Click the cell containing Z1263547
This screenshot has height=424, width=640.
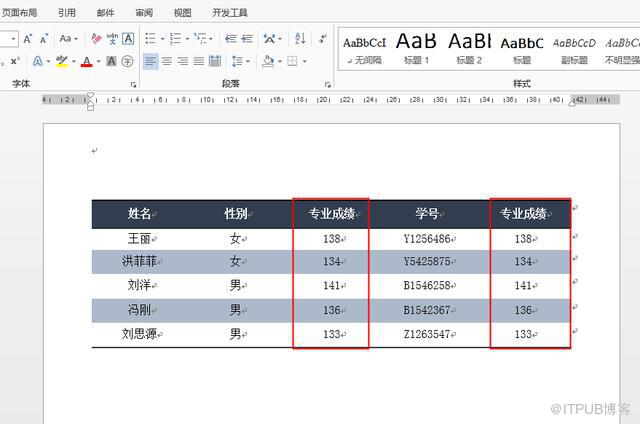pyautogui.click(x=429, y=334)
